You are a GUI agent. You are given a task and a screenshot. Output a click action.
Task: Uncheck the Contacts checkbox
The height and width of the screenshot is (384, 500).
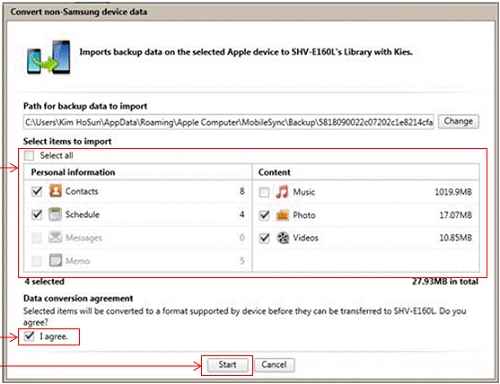[37, 191]
